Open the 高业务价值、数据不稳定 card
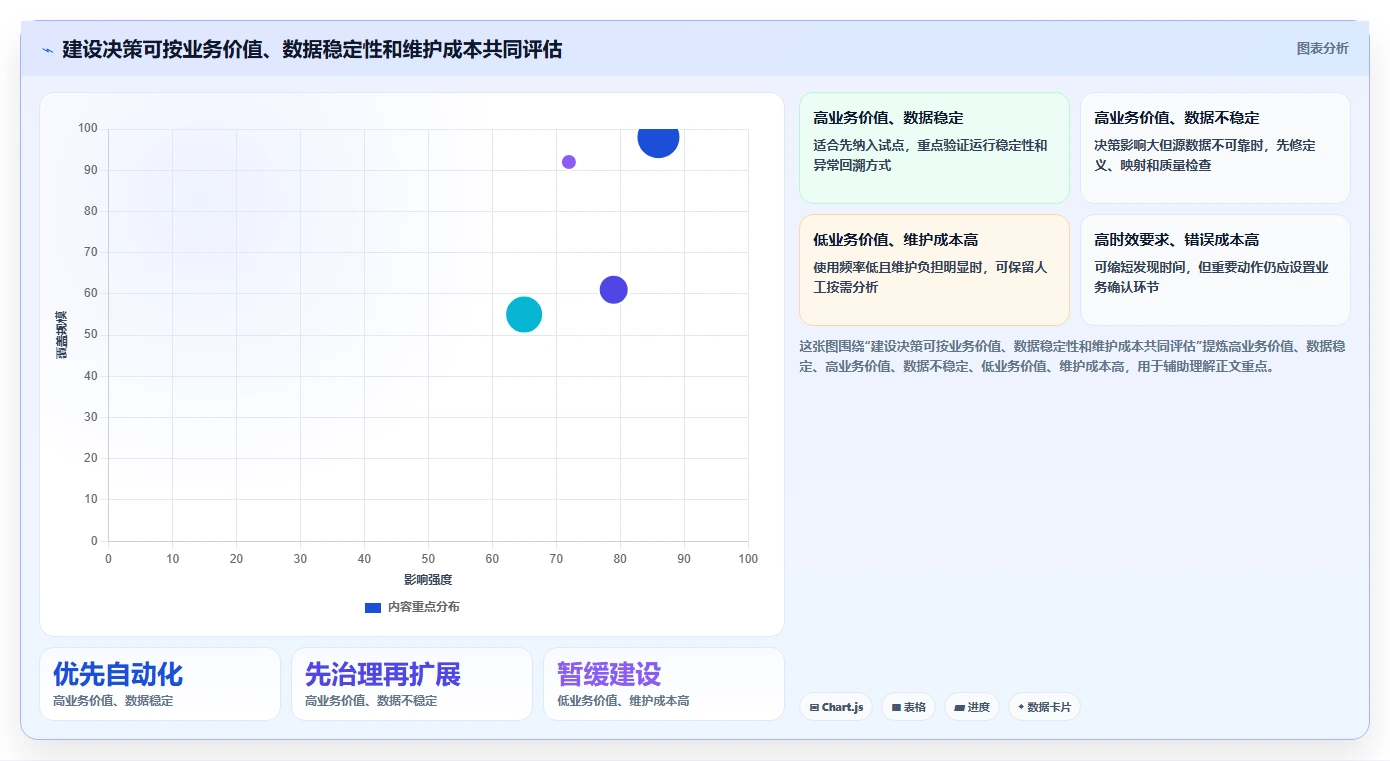Viewport: 1390px width, 761px height. point(1215,148)
